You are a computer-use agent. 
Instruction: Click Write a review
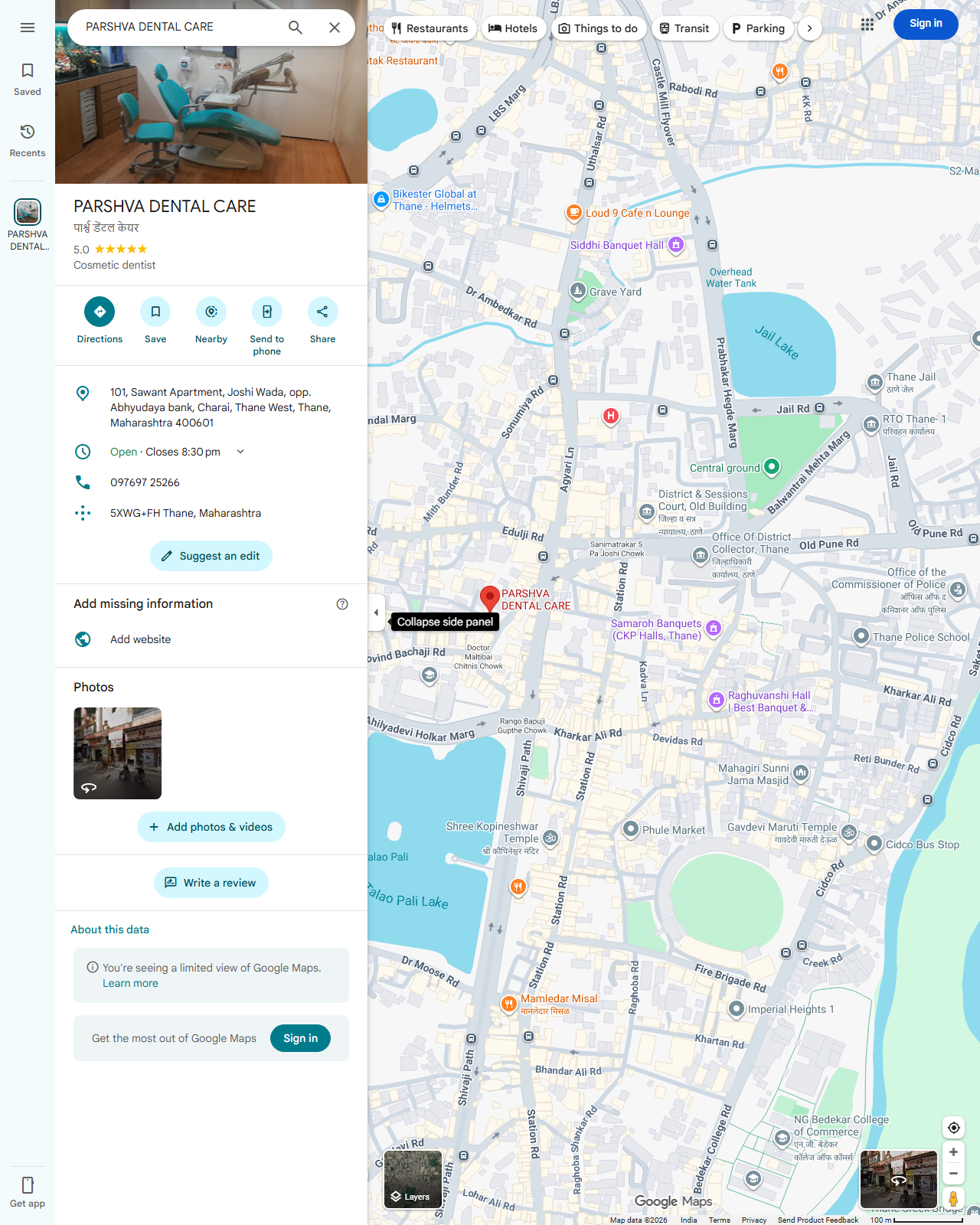[211, 883]
